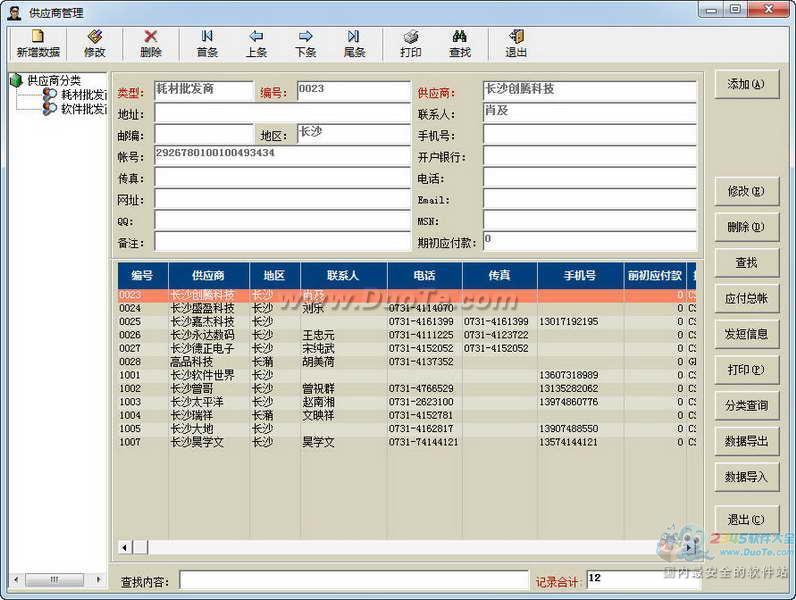Click the 查找 binoculars toolbar icon

460,44
